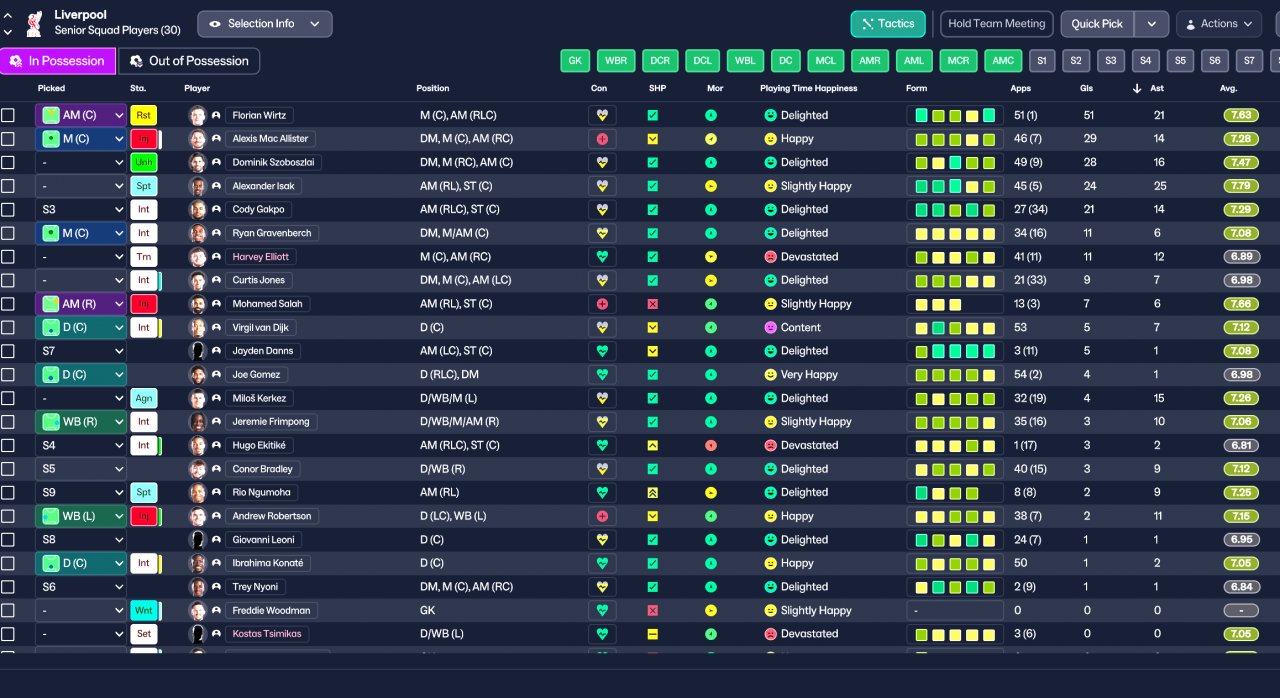Click the descending sort arrow by Ast

point(1137,89)
